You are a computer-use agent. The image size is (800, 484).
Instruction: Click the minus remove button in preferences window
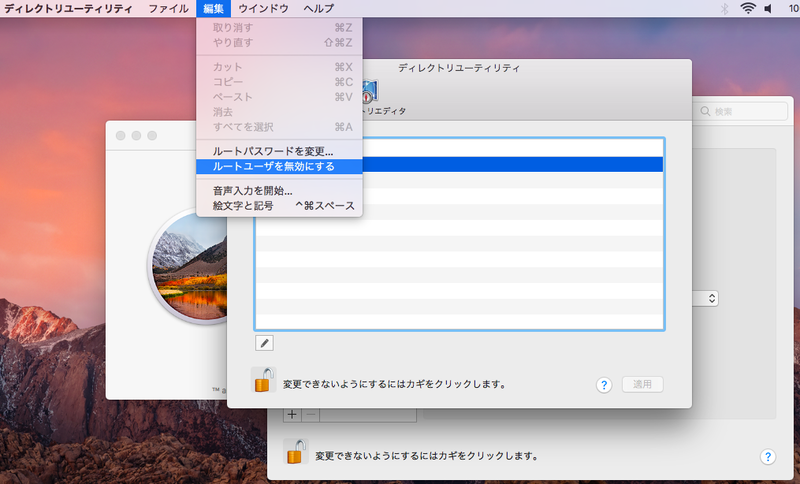310,414
